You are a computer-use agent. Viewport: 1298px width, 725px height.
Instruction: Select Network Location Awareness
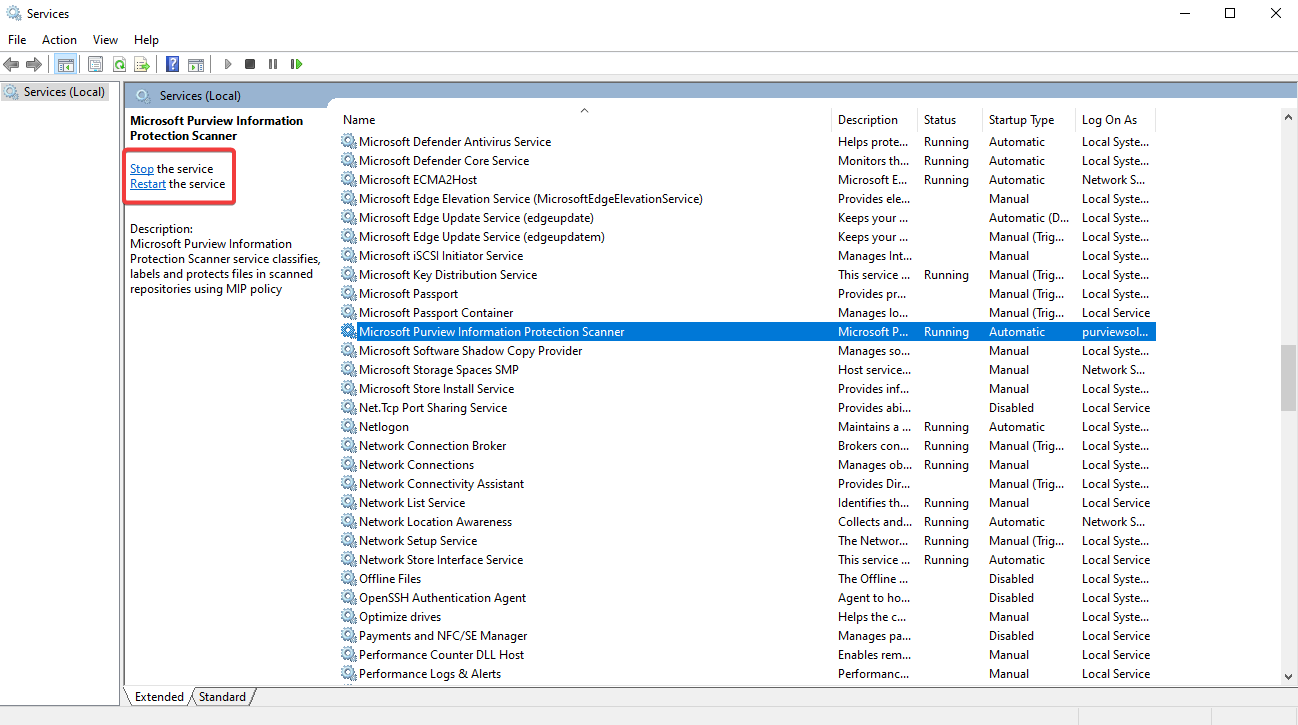coord(435,522)
